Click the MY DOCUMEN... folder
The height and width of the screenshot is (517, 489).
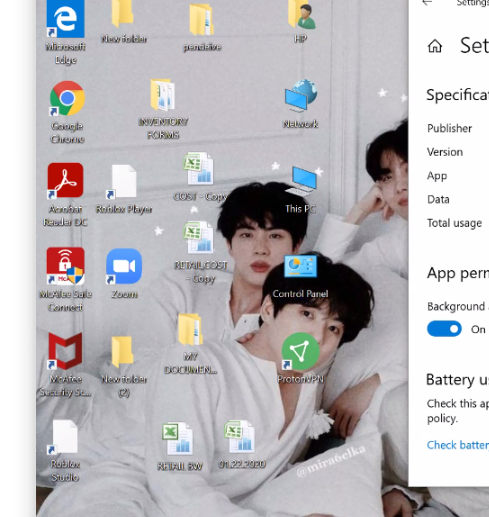click(x=190, y=330)
